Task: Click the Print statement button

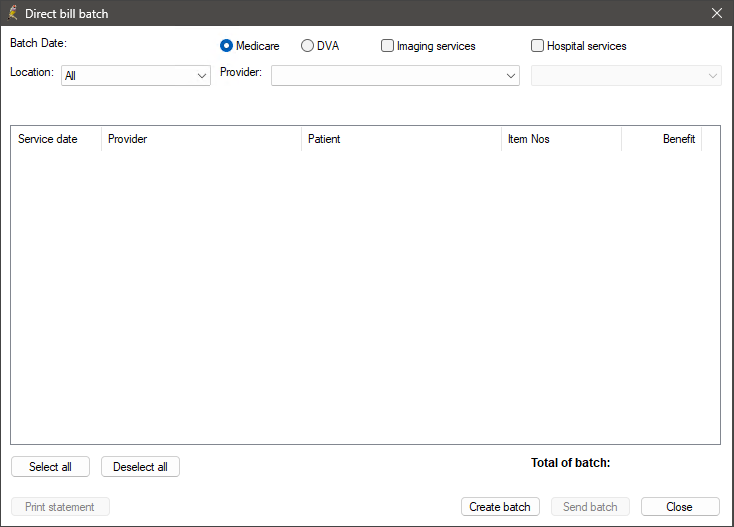Action: coord(60,506)
